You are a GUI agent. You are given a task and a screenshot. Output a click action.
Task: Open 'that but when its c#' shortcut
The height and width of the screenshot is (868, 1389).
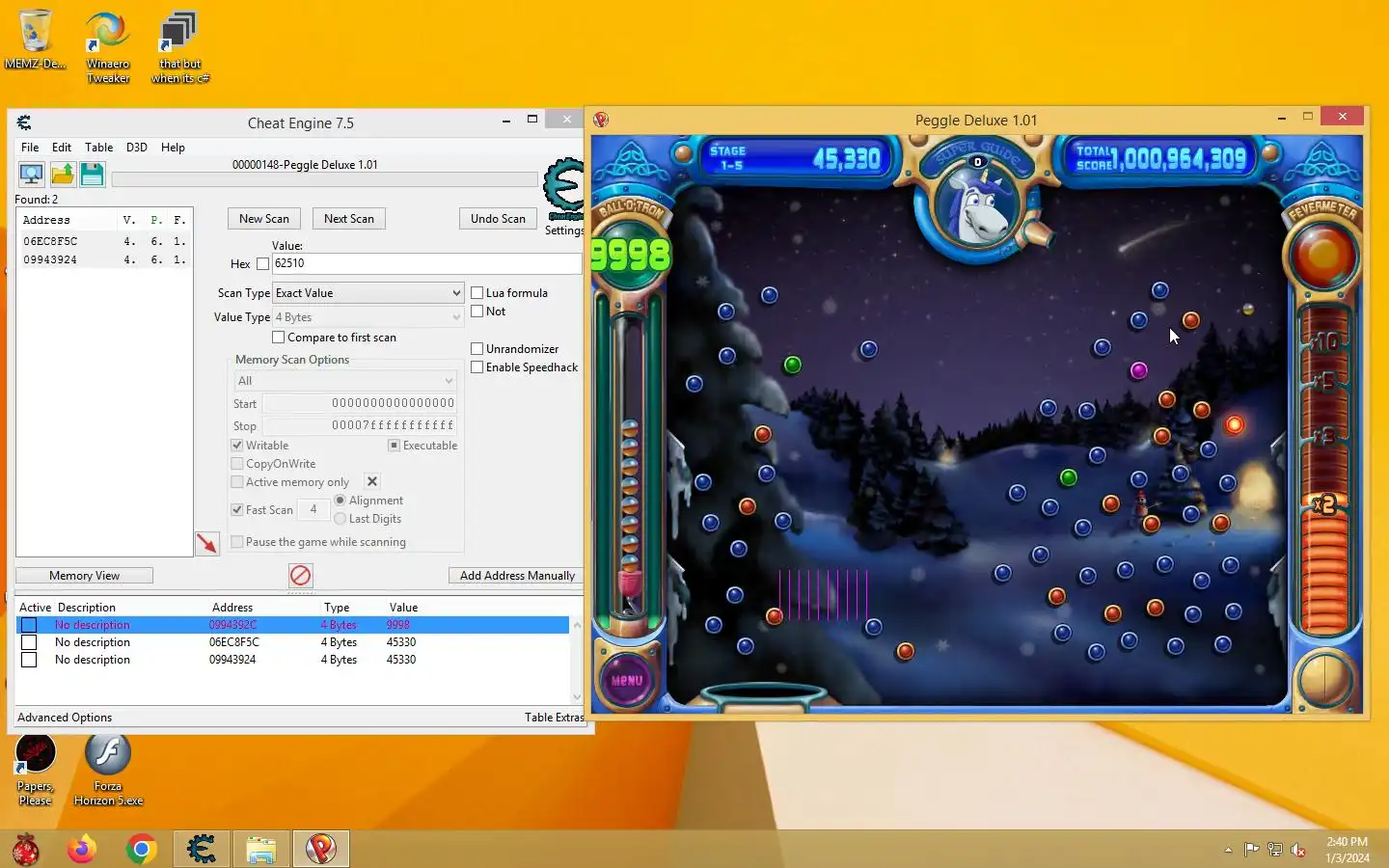pyautogui.click(x=180, y=47)
